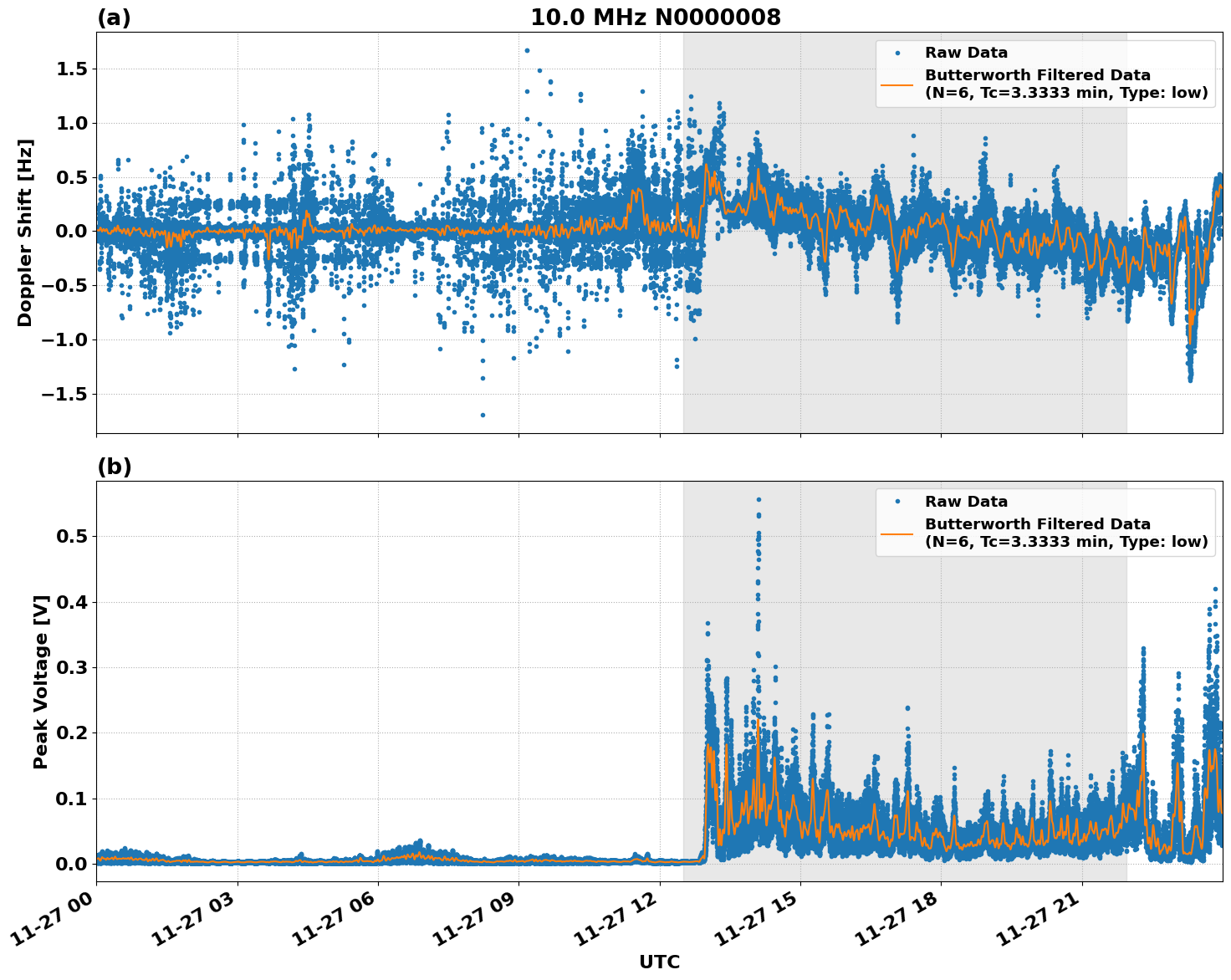Click the '1.5' tick on the Doppler Shift axis
This screenshot has width=1231, height=980.
point(72,69)
